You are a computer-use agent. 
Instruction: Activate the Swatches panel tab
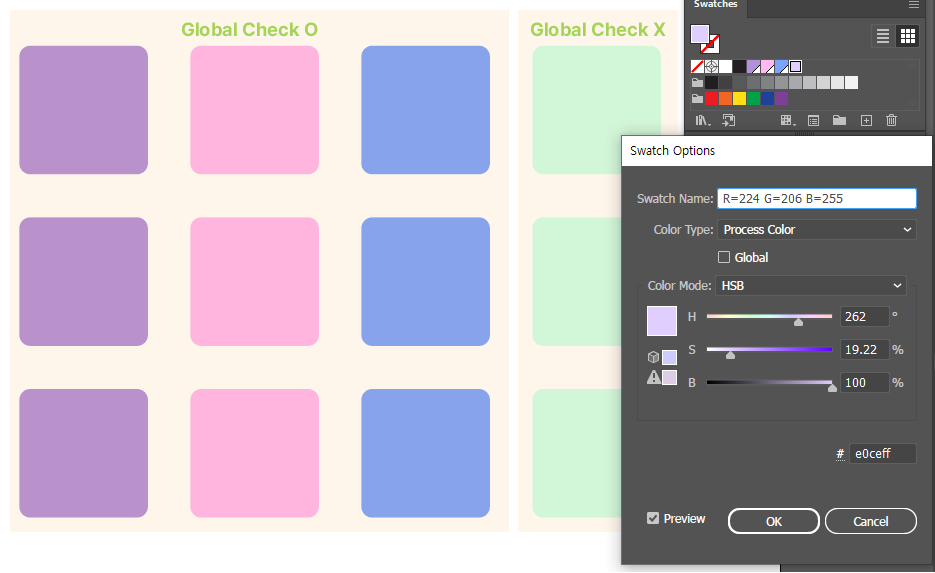coord(716,5)
